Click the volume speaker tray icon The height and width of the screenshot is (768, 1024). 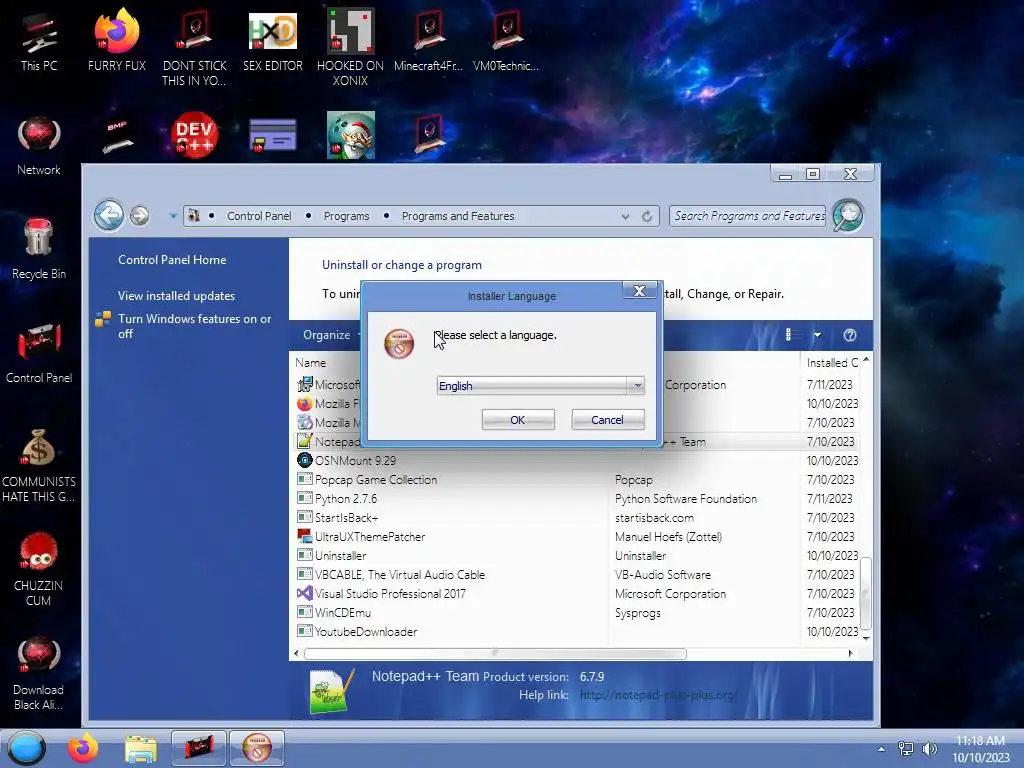pyautogui.click(x=929, y=749)
